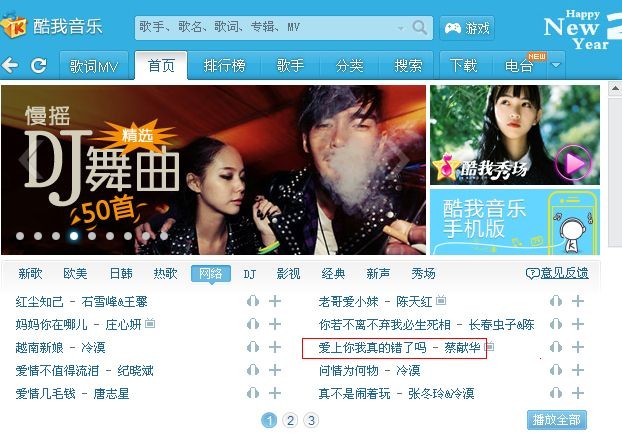
Task: Add 越南新娘 to playlist with plus icon
Action: click(275, 347)
